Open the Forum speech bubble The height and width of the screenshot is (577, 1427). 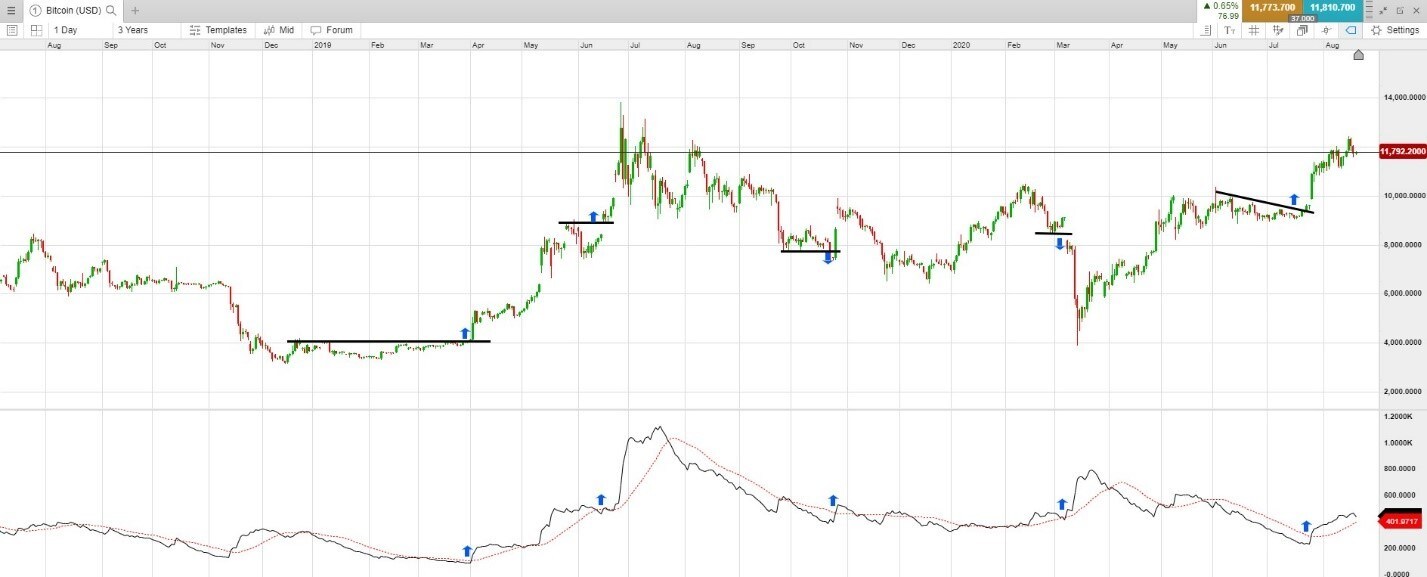(x=330, y=30)
